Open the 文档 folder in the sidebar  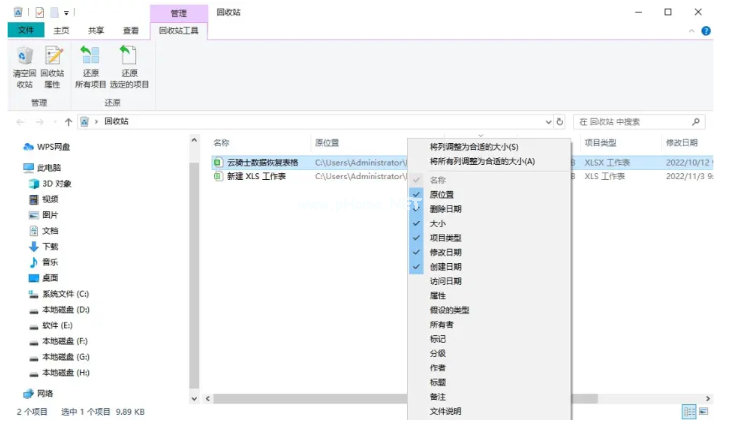click(x=44, y=231)
